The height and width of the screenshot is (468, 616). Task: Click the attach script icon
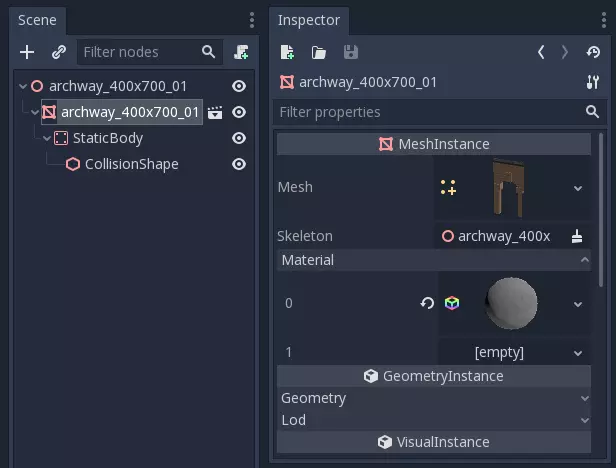tap(240, 52)
